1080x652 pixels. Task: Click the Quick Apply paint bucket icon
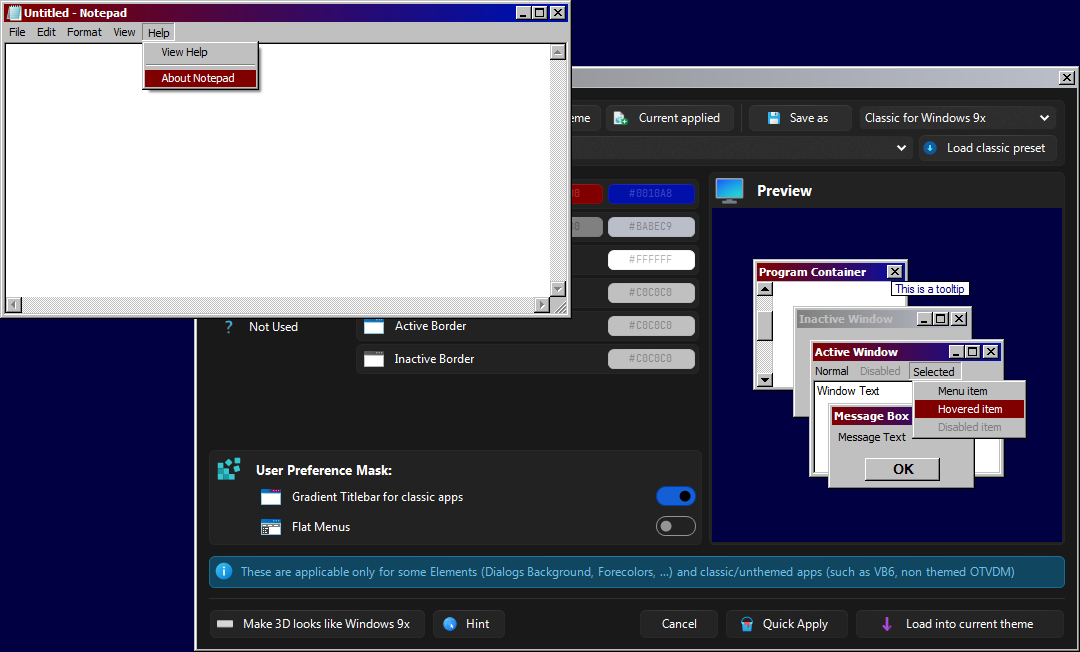[x=747, y=624]
